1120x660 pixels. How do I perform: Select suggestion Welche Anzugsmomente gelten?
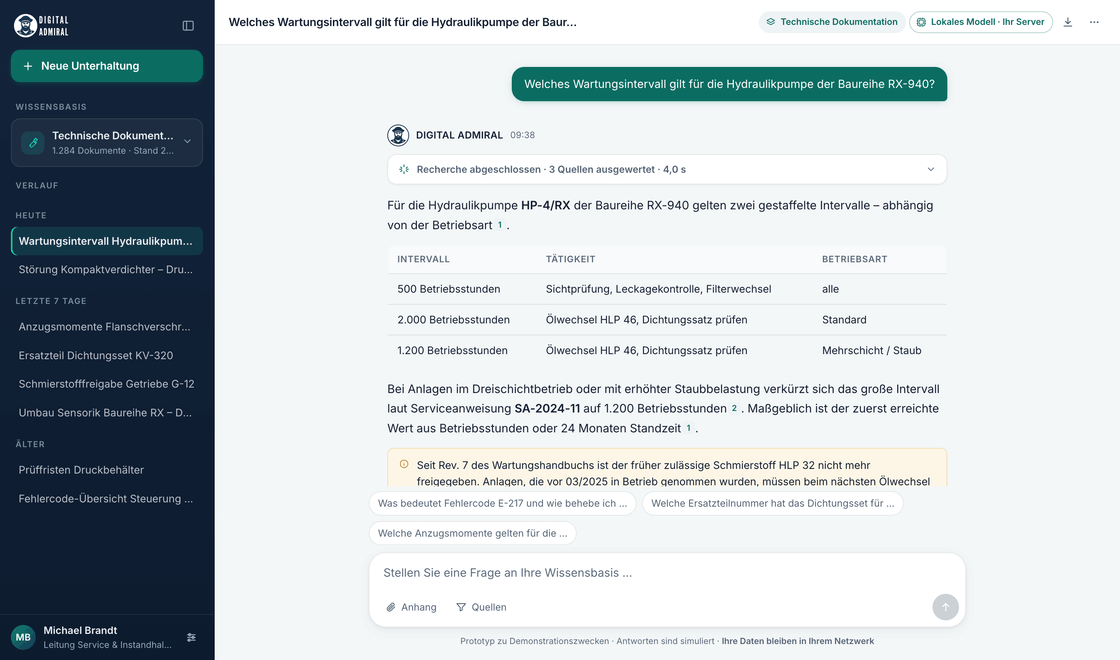[472, 534]
